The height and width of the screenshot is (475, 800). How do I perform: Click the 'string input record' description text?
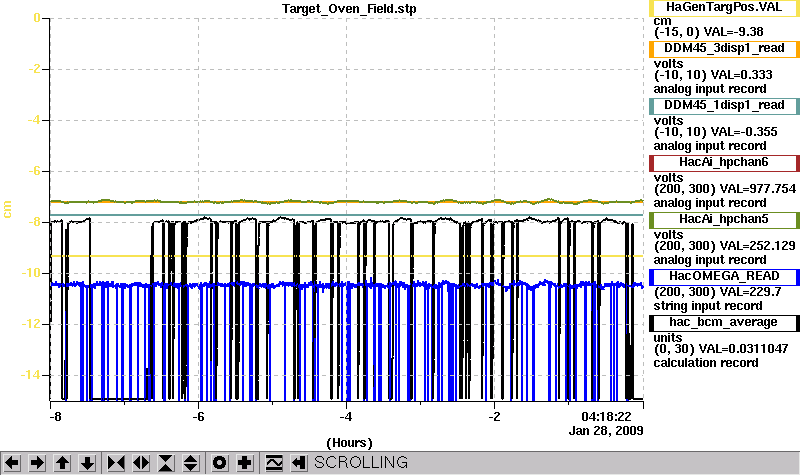click(708, 306)
